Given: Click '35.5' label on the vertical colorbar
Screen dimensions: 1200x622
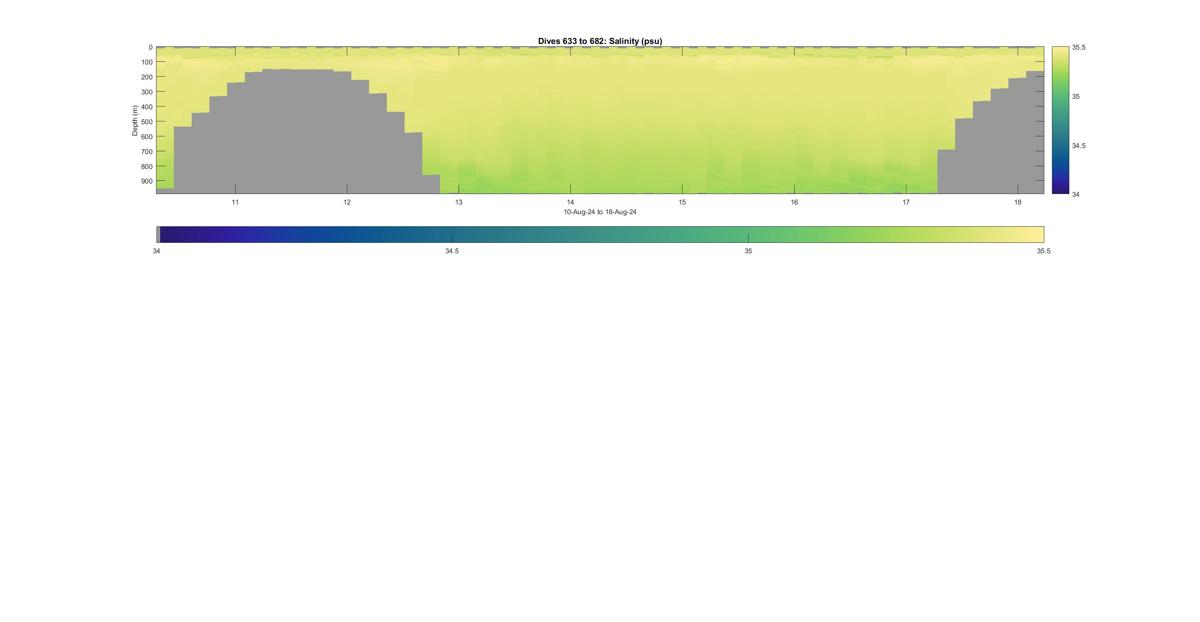Looking at the screenshot, I should tap(1079, 47).
